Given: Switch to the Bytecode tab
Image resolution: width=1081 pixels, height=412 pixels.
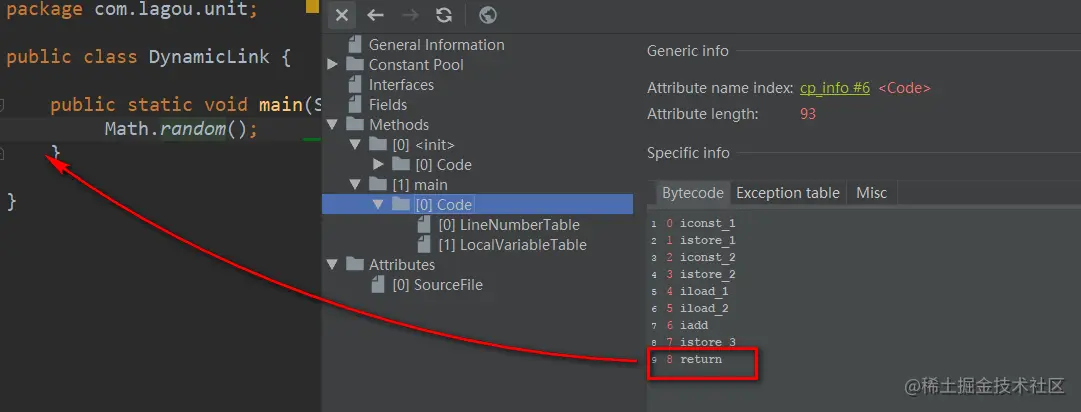Looking at the screenshot, I should pyautogui.click(x=692, y=193).
